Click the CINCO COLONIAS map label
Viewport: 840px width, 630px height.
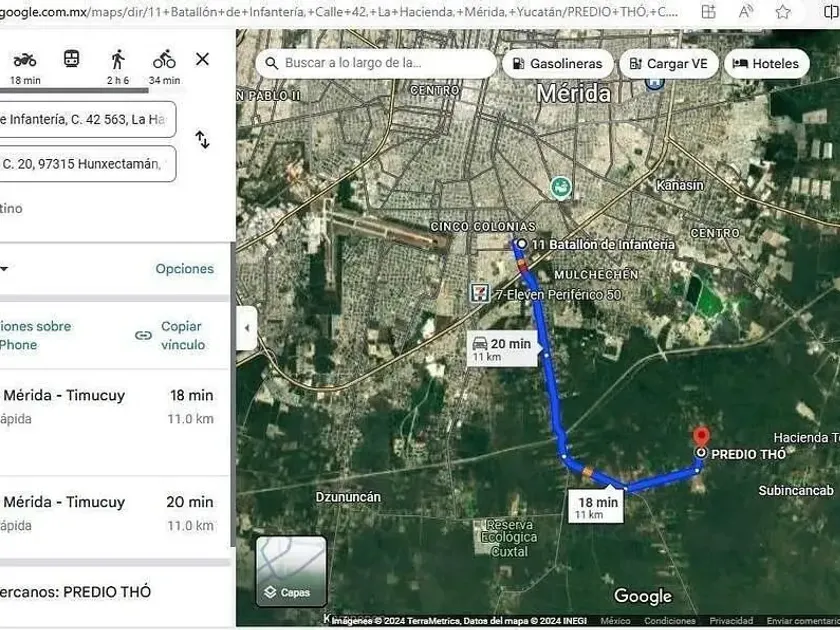pos(483,227)
